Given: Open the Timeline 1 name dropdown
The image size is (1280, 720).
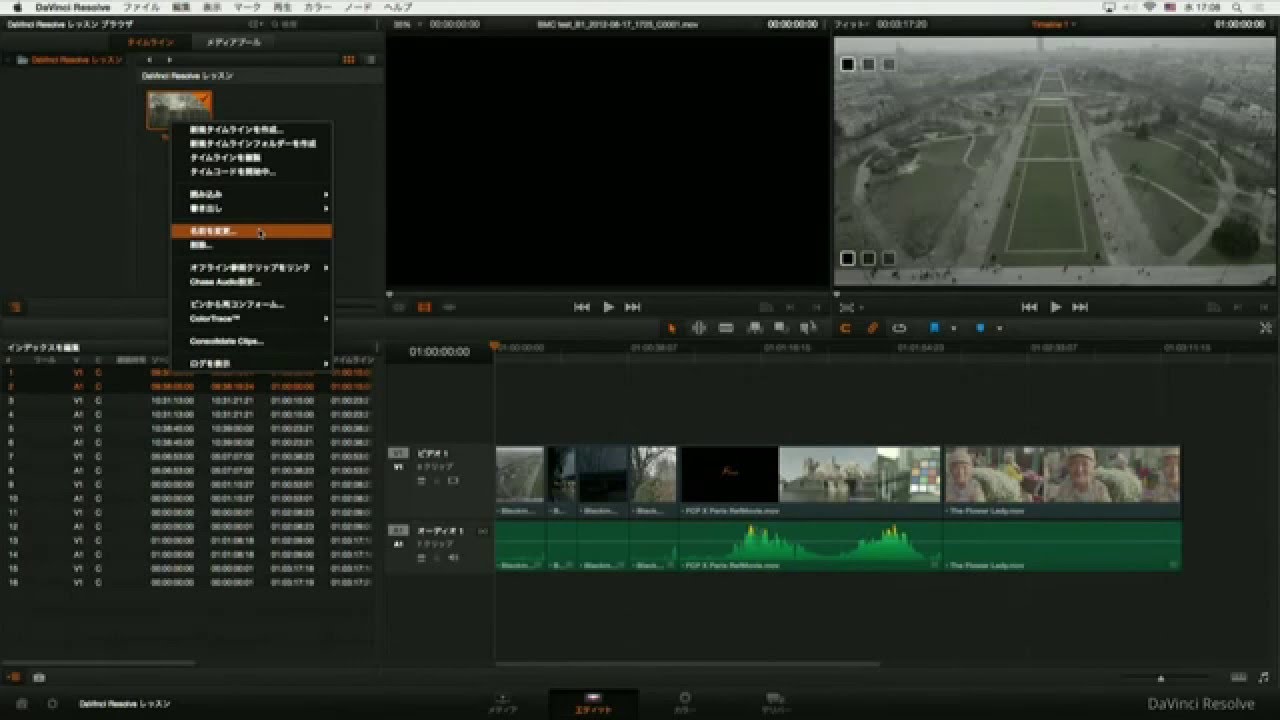Looking at the screenshot, I should [1052, 23].
